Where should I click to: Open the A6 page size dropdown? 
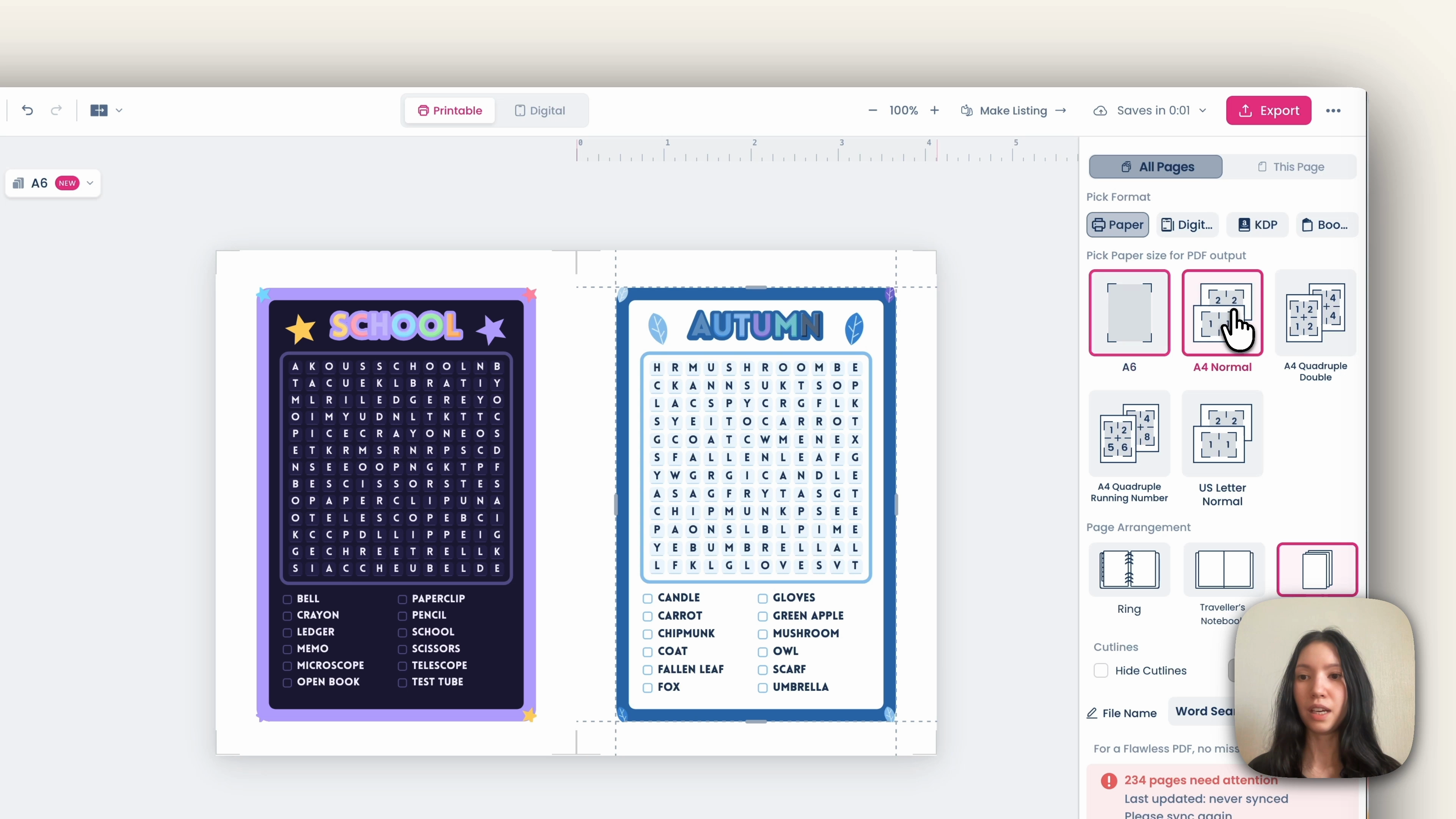pos(53,183)
